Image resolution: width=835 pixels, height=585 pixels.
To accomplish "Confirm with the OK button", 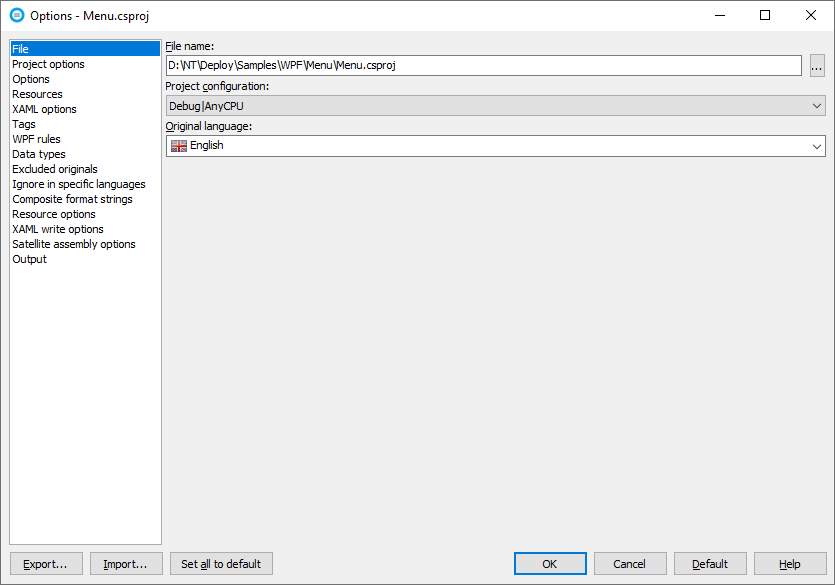I will click(550, 564).
